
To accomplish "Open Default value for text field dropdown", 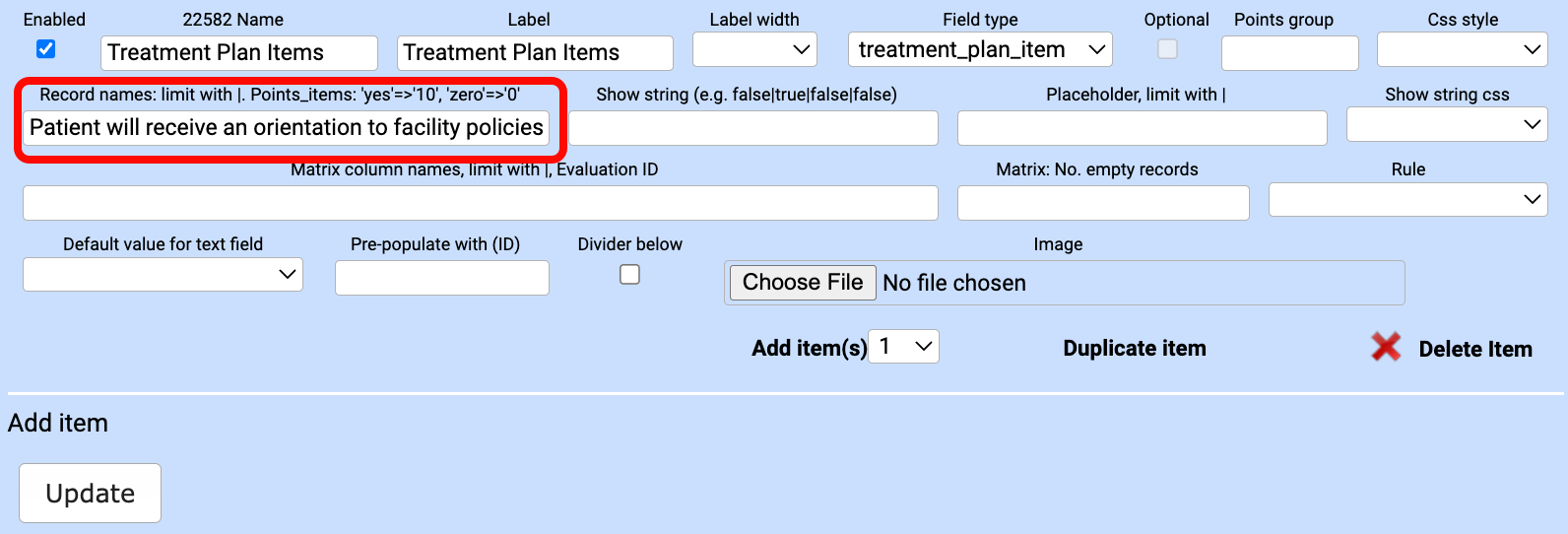I will point(163,275).
